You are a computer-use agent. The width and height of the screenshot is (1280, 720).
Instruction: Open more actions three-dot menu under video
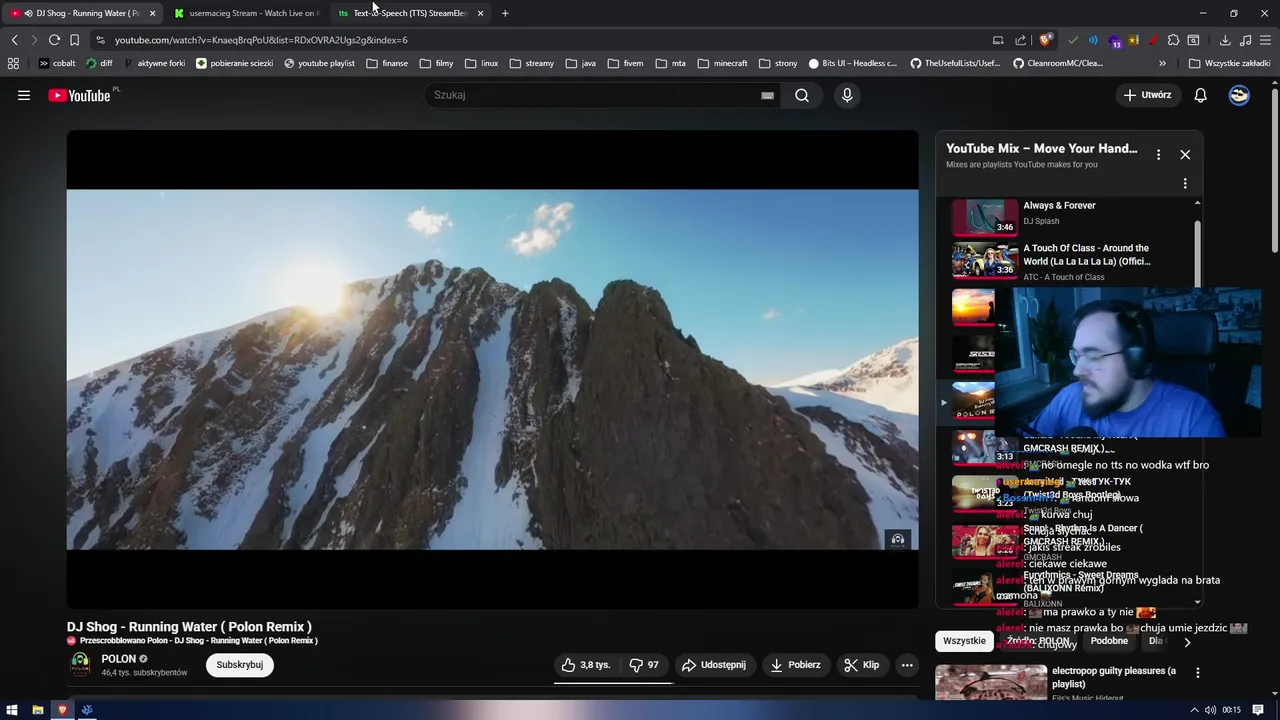coord(907,665)
